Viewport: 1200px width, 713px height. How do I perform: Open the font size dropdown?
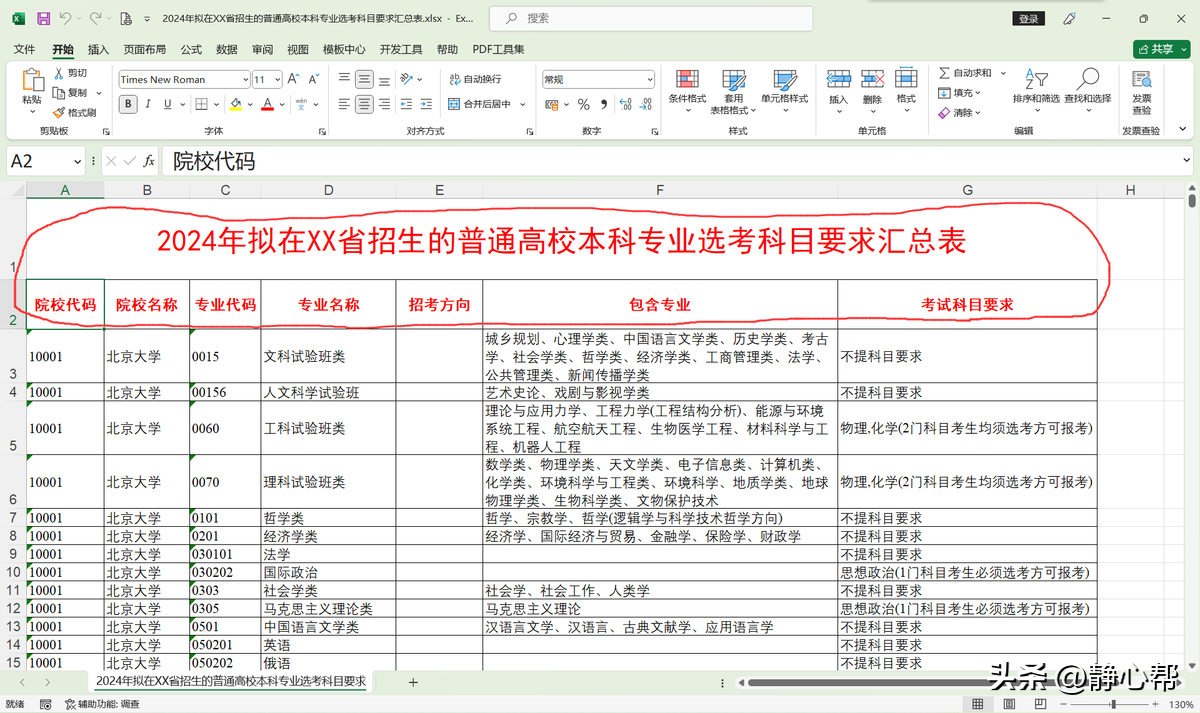pos(277,79)
